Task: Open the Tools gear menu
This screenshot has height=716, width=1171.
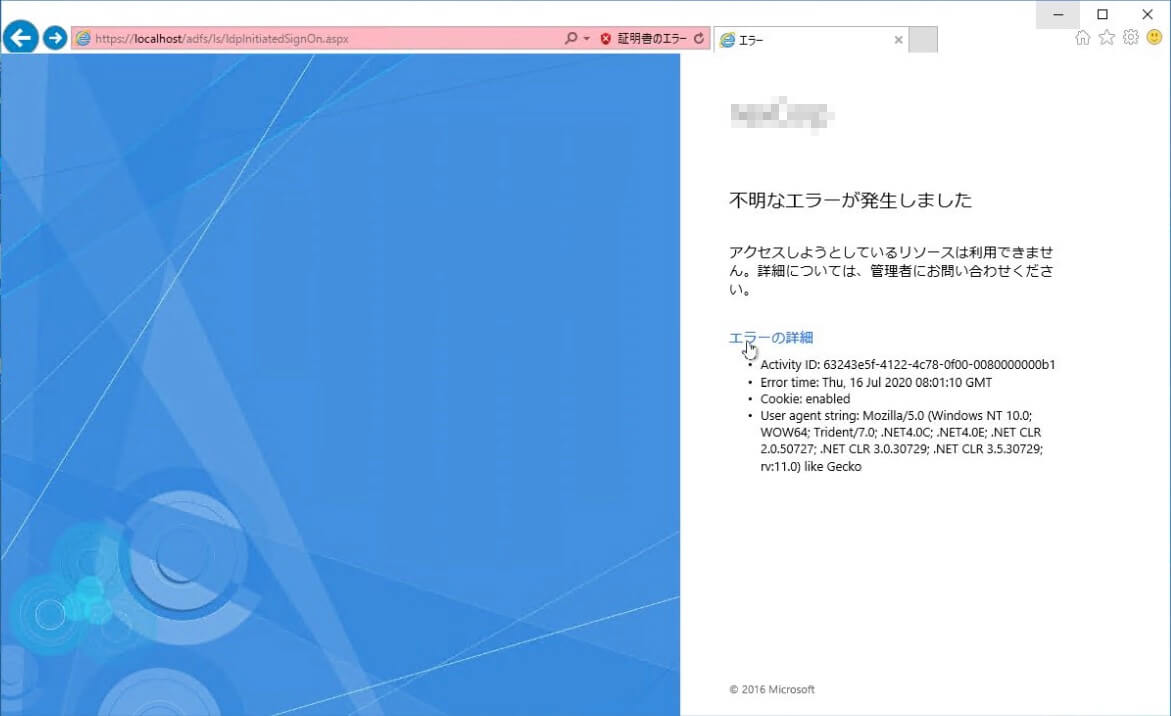Action: click(1131, 37)
